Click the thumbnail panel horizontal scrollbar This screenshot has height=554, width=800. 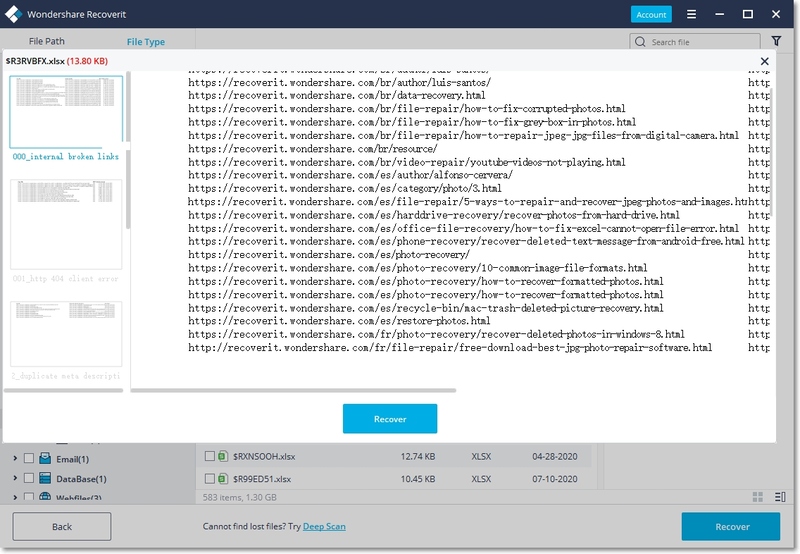pos(63,390)
